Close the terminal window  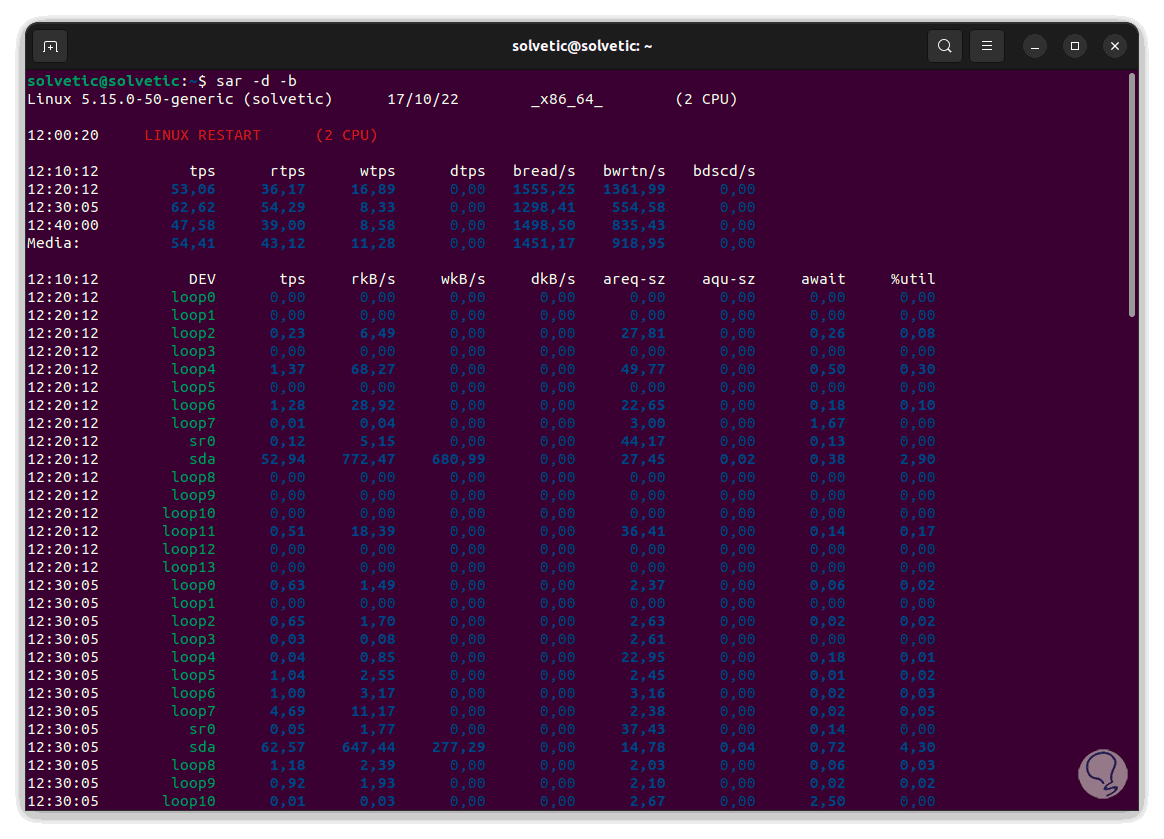1114,46
